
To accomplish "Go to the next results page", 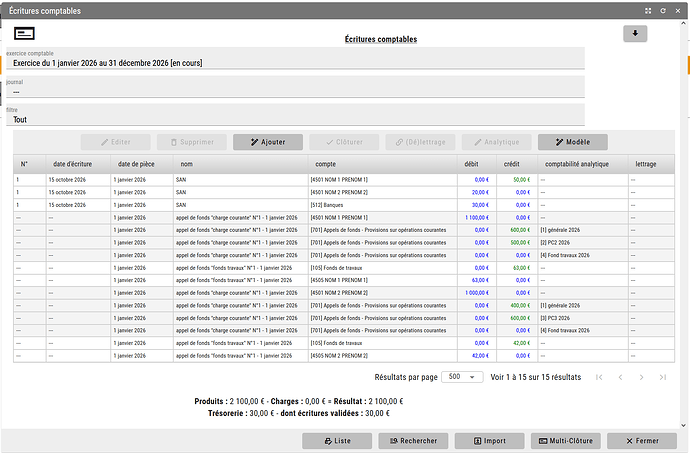I will pyautogui.click(x=641, y=377).
